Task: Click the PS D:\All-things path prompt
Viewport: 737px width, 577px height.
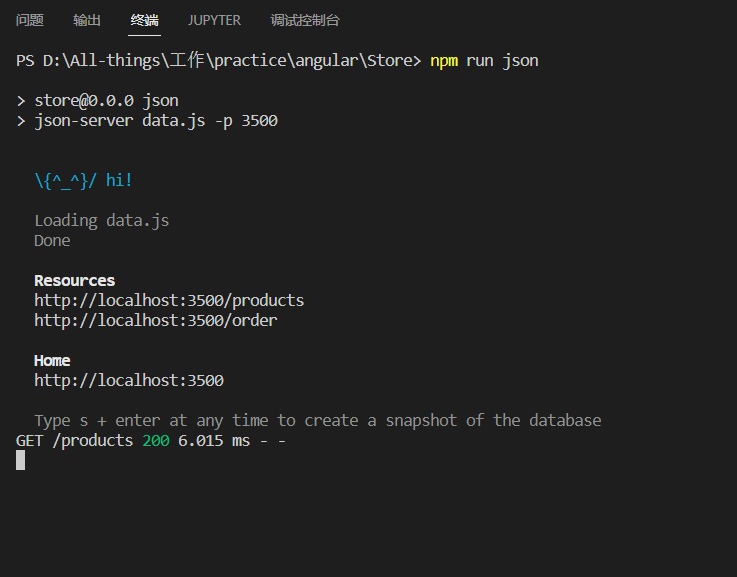Action: 219,61
